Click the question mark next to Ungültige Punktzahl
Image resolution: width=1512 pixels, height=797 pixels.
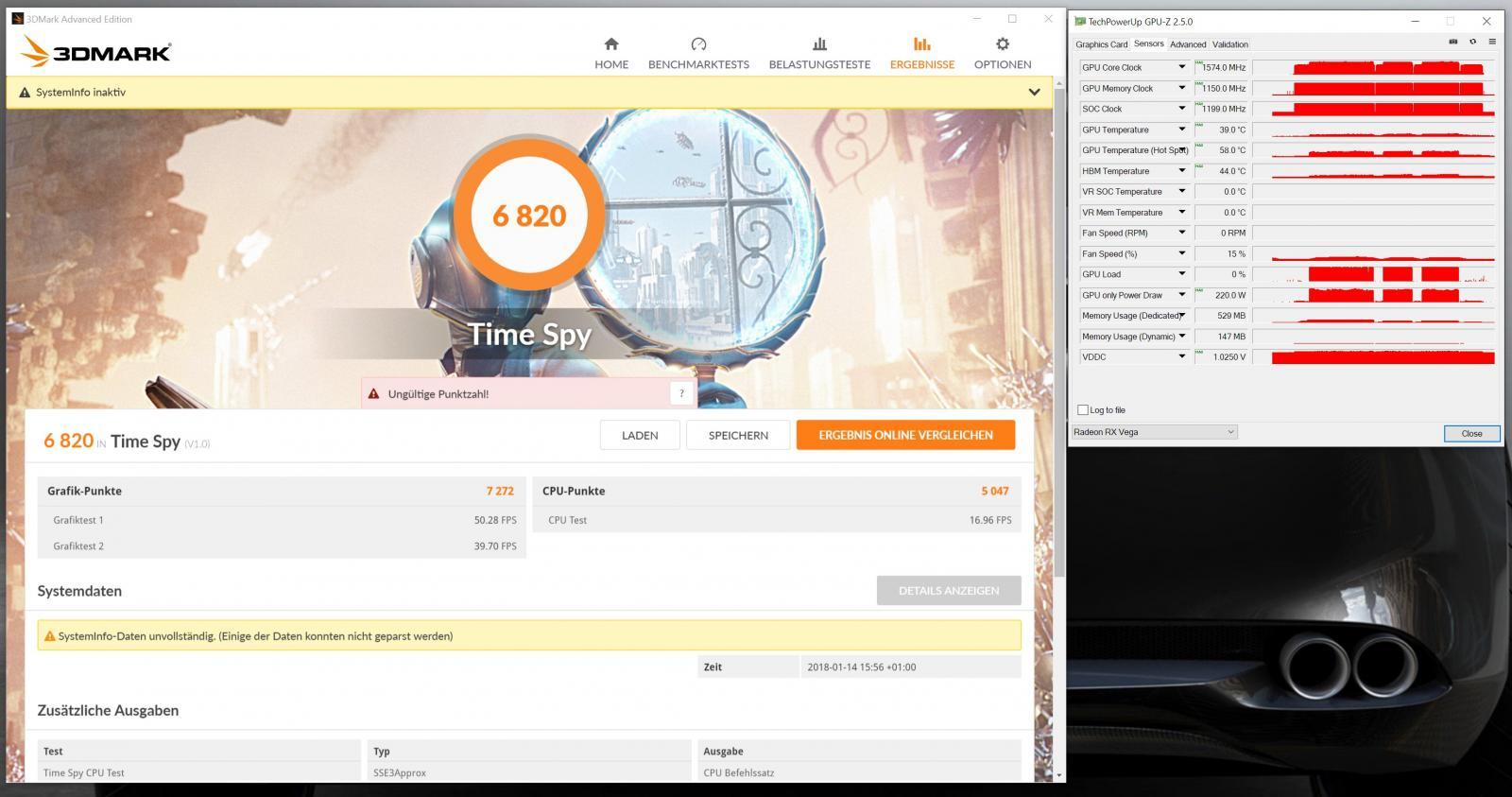pyautogui.click(x=681, y=394)
